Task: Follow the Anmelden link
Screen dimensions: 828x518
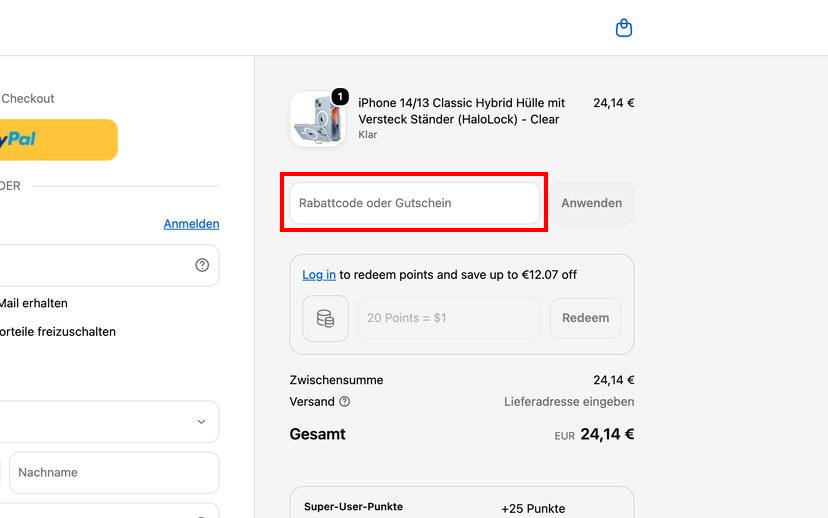Action: (x=191, y=224)
